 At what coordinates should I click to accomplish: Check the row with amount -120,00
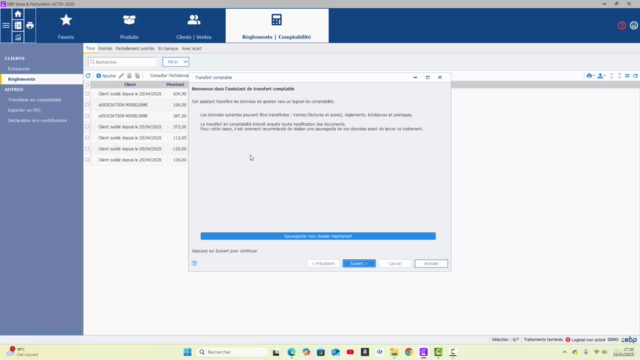[87, 149]
